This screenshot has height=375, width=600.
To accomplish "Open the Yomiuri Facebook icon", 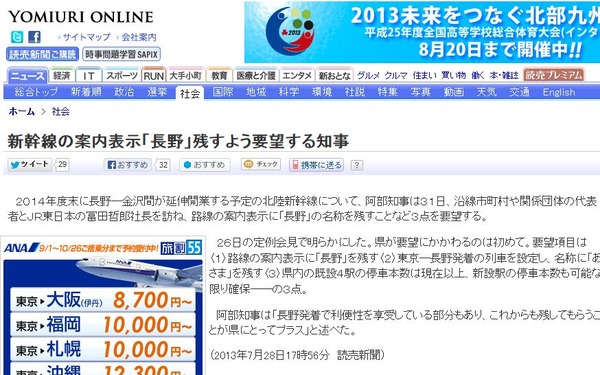I will click(x=34, y=37).
